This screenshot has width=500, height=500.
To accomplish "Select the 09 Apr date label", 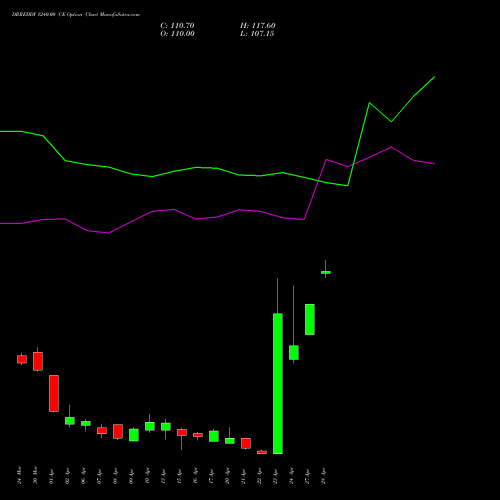I will pyautogui.click(x=131, y=476).
